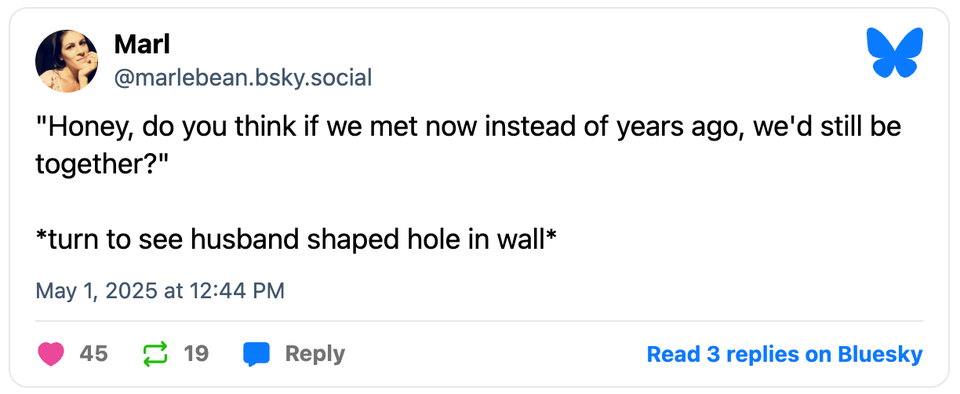Click Read 3 replies on Bluesky
Image resolution: width=960 pixels, height=394 pixels.
(784, 354)
